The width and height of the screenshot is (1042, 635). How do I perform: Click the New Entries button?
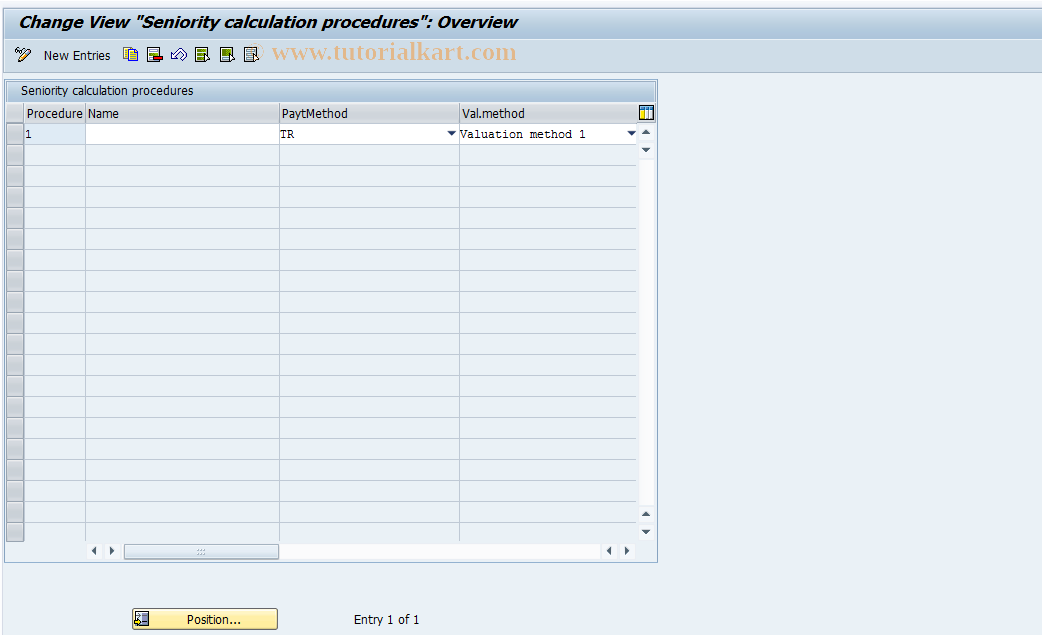coord(77,56)
